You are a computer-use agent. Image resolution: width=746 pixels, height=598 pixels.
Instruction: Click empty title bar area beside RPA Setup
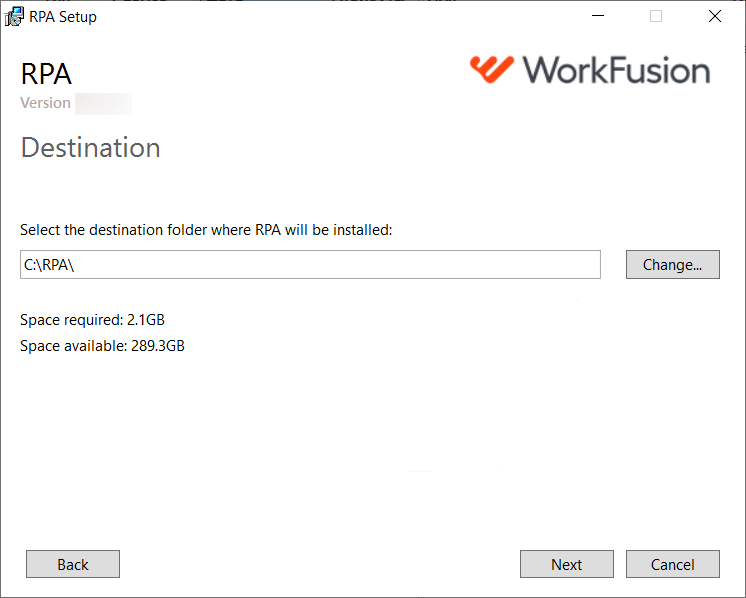pos(333,17)
